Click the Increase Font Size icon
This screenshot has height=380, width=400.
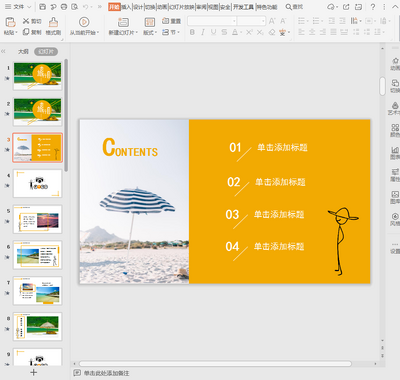pos(272,21)
